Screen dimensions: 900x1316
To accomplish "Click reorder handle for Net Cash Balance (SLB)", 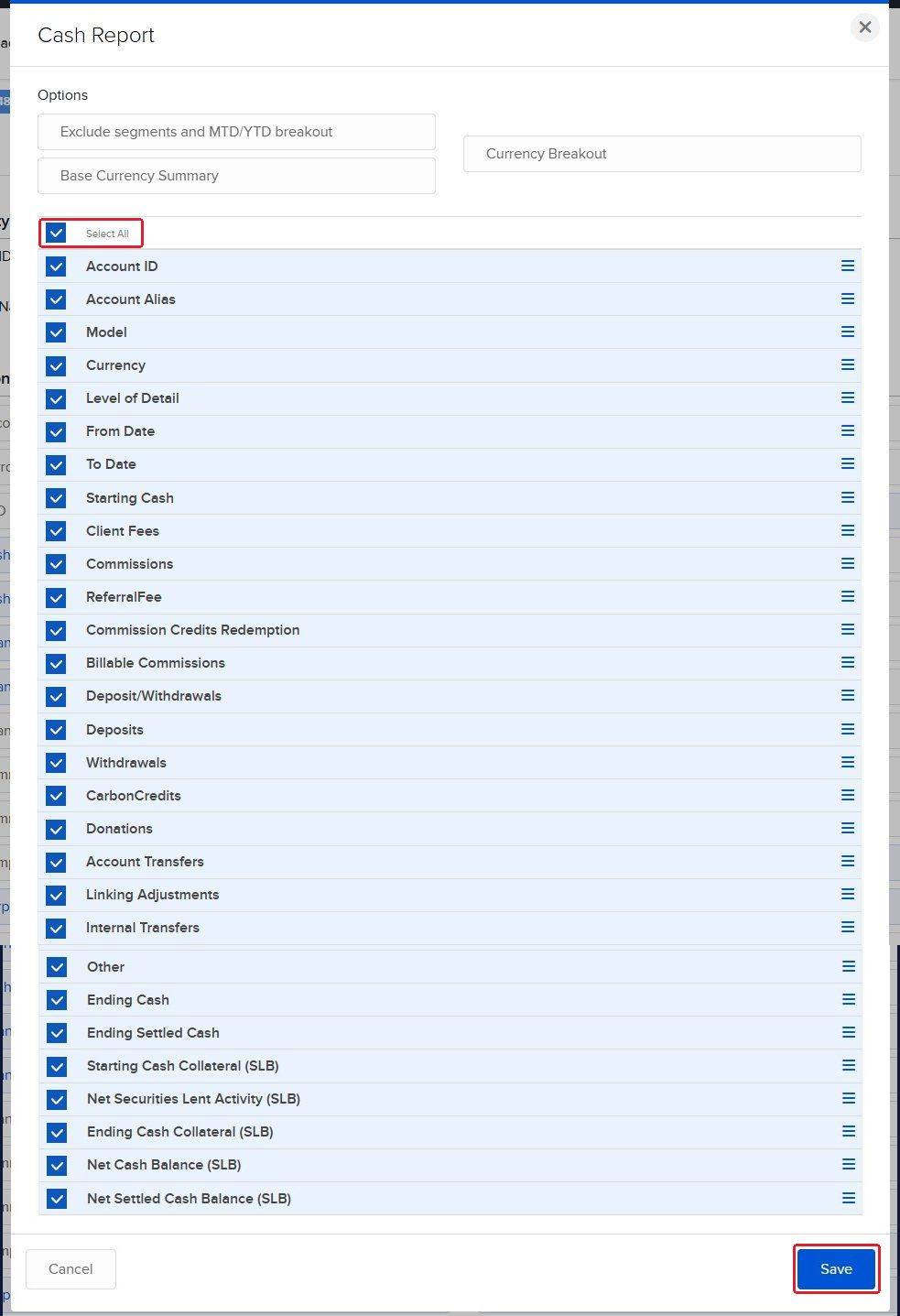I will (849, 1164).
